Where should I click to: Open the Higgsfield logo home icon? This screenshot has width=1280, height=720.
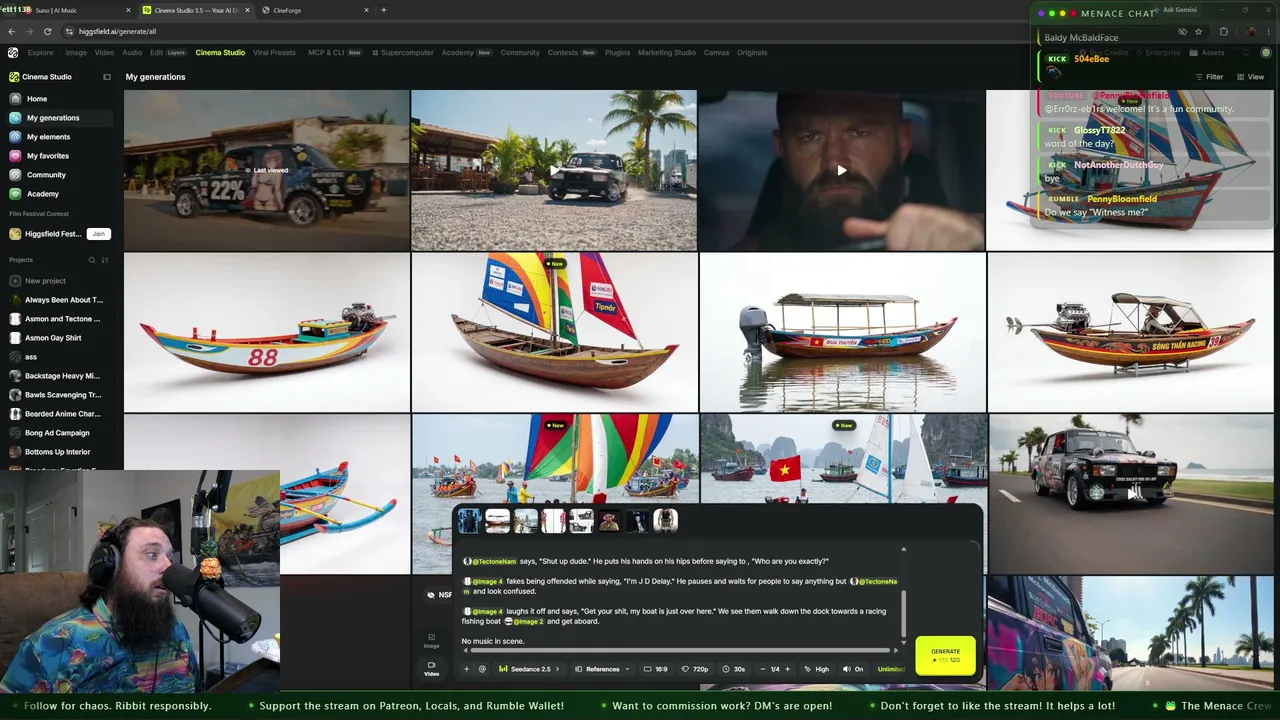(x=13, y=52)
